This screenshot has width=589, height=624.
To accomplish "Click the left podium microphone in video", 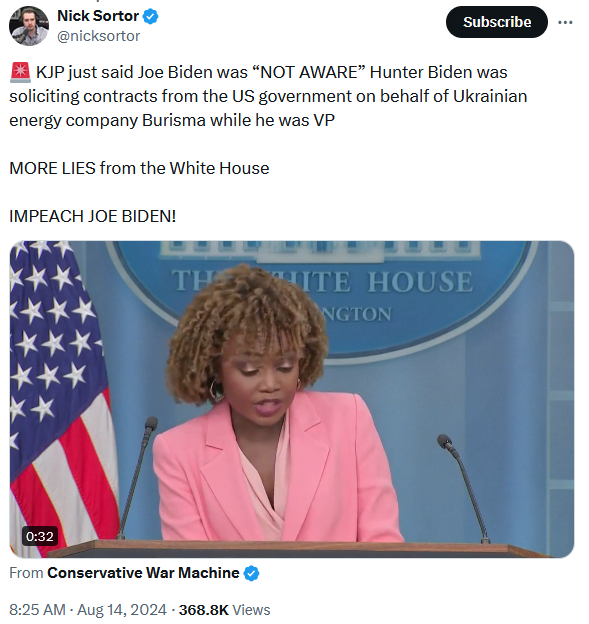I will 135,478.
